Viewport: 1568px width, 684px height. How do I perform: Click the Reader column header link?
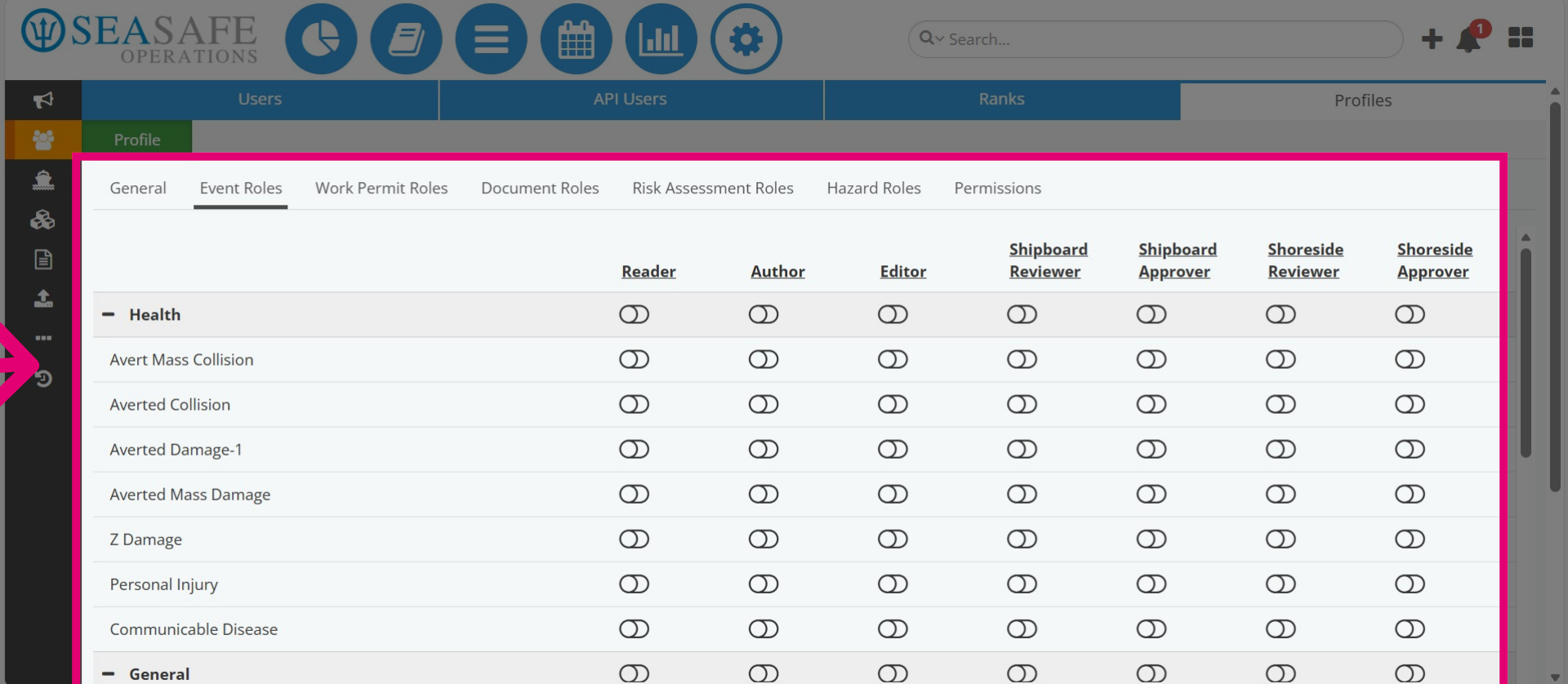point(648,271)
